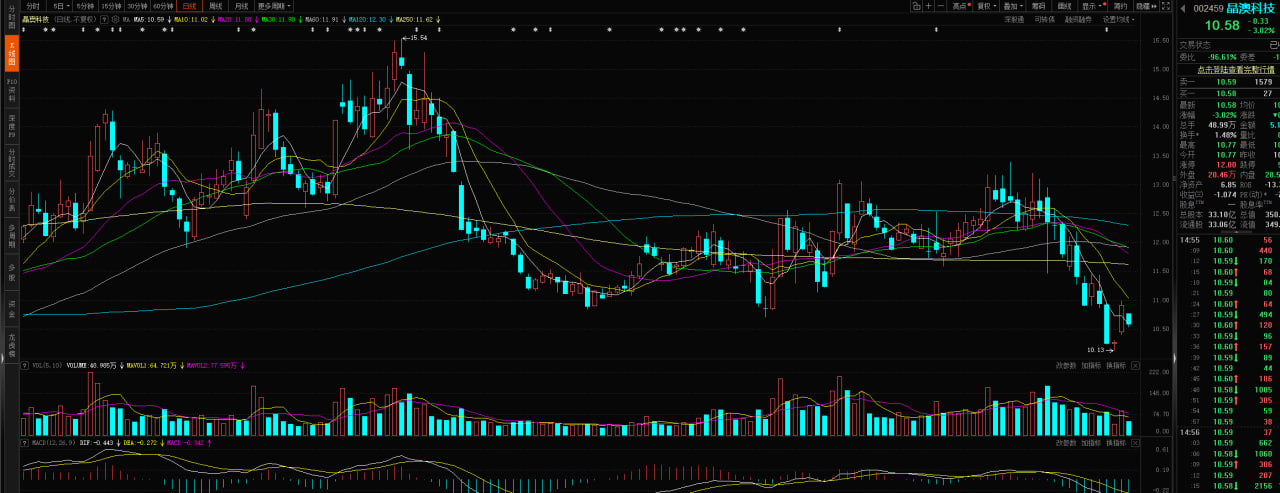Open the 分时成交 side tab

pyautogui.click(x=12, y=163)
